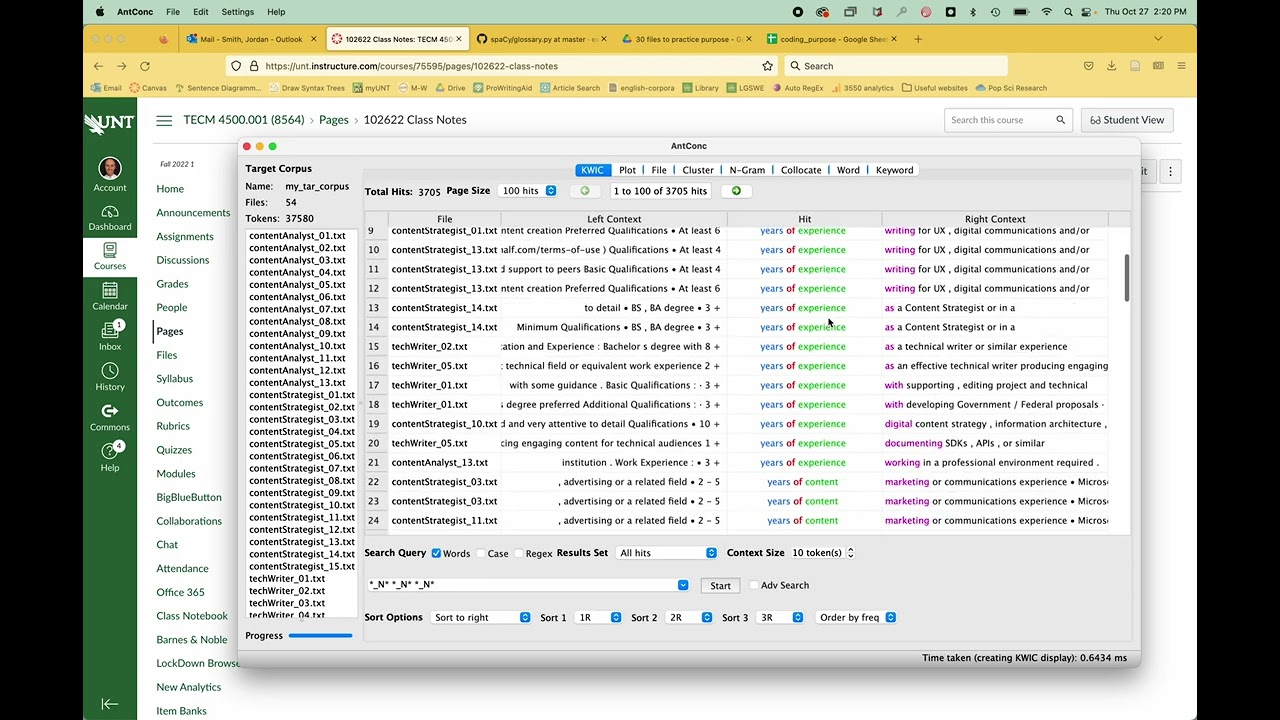This screenshot has height=720, width=1280.
Task: Go to the Pages breadcrumb link
Action: (334, 120)
